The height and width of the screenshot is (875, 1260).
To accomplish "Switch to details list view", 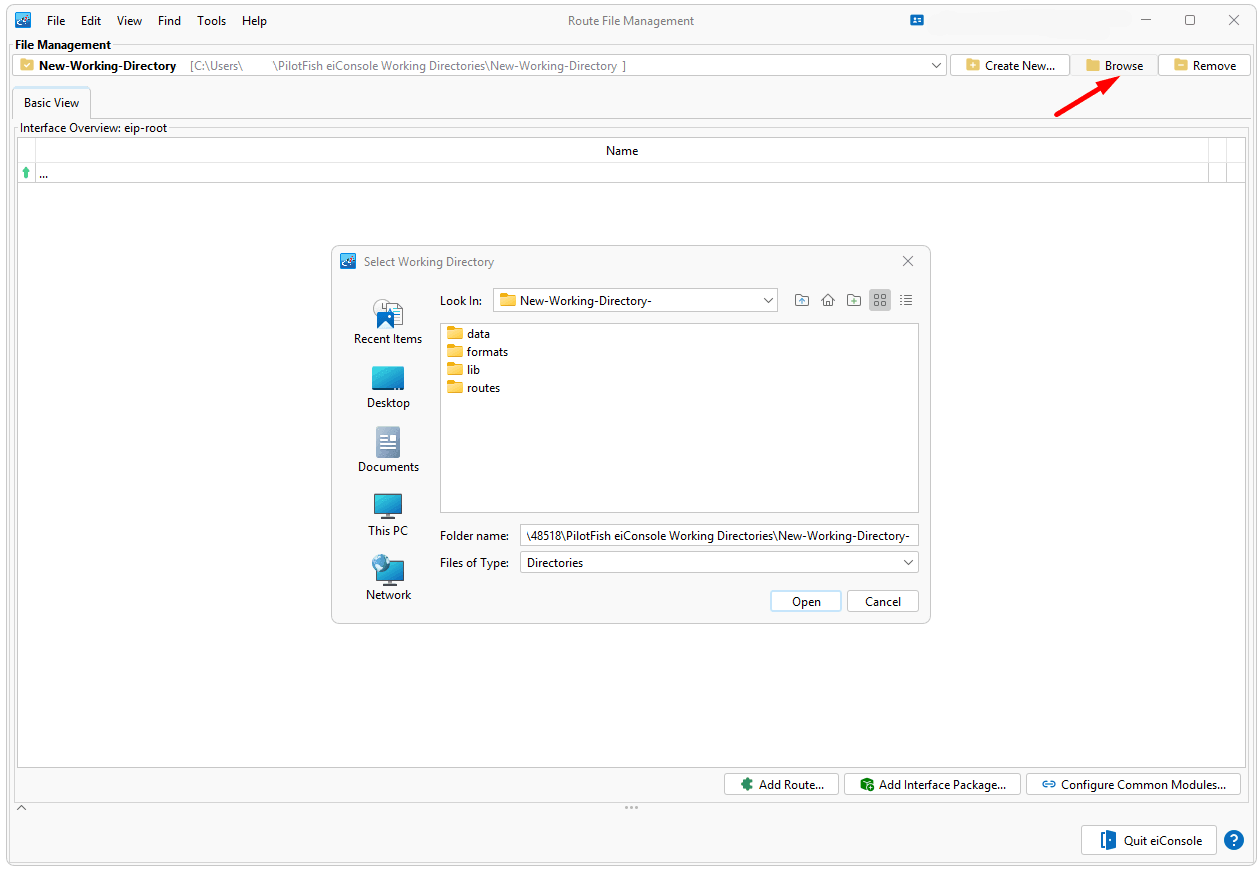I will [x=906, y=300].
